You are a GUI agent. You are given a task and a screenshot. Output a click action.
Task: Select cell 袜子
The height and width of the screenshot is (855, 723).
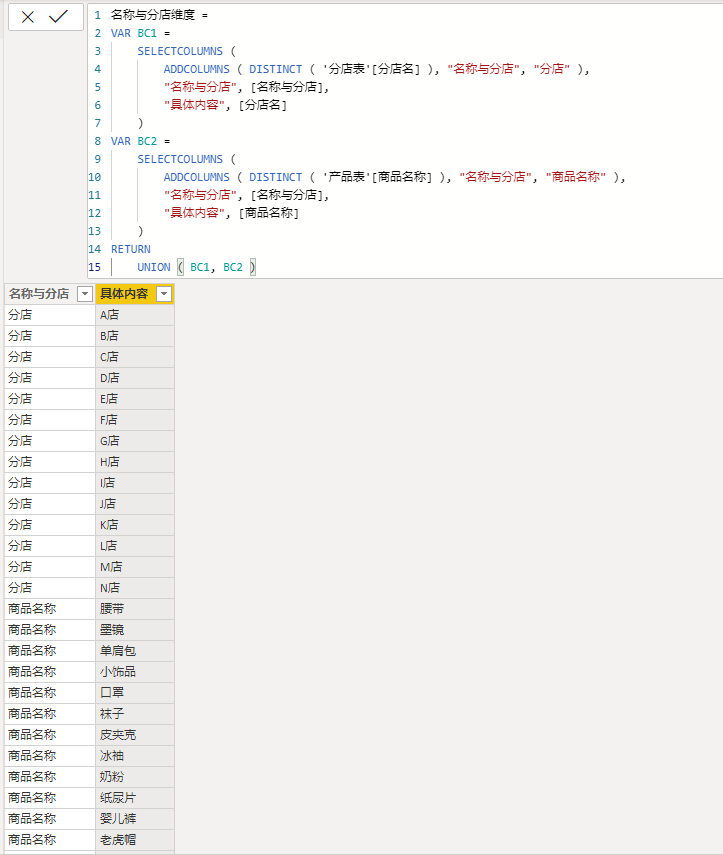pos(135,714)
